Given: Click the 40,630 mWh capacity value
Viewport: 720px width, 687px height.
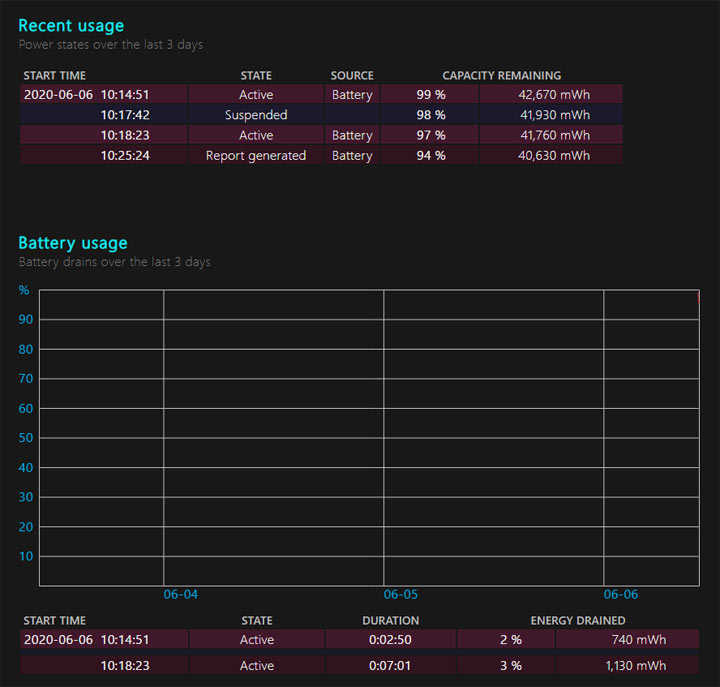Looking at the screenshot, I should (x=553, y=155).
